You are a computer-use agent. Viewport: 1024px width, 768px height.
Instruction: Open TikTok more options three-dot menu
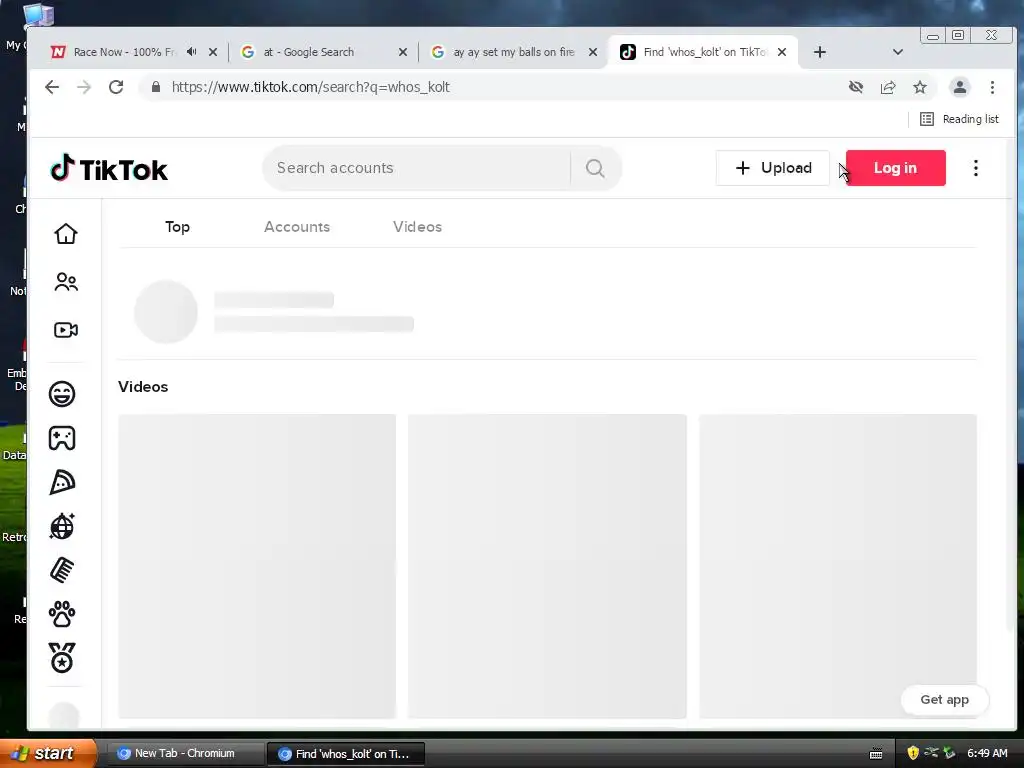976,168
